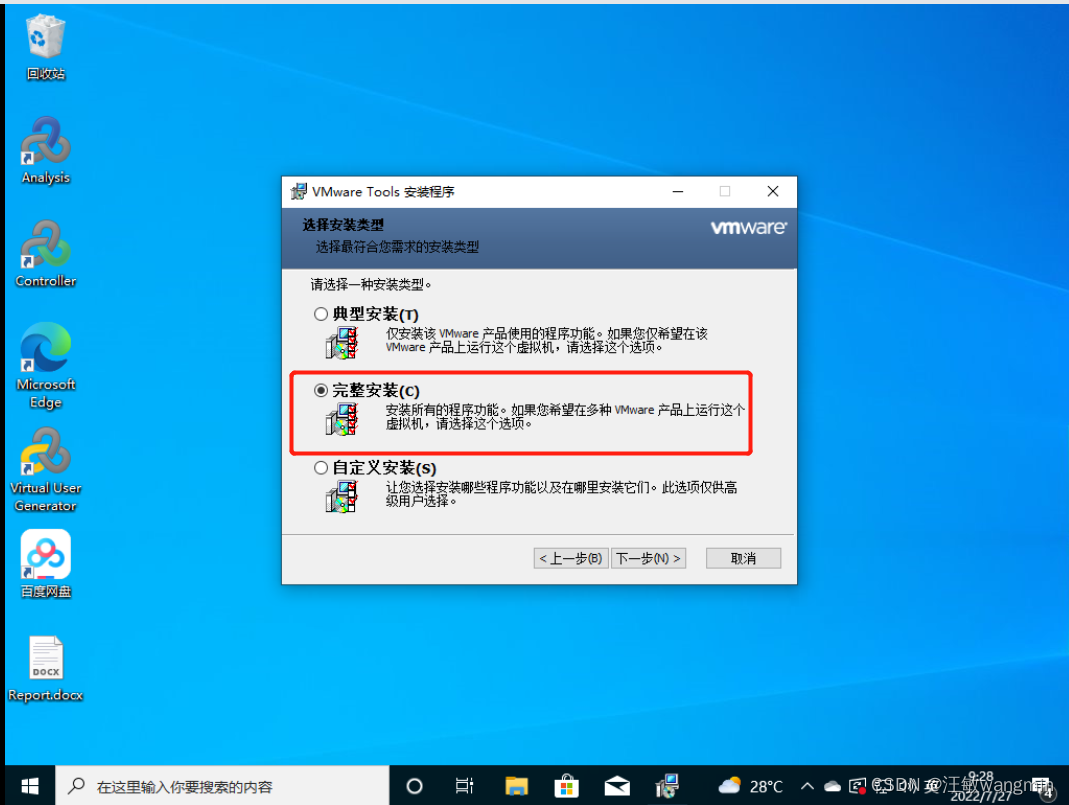Click the installer icon under 完整安装

[342, 419]
